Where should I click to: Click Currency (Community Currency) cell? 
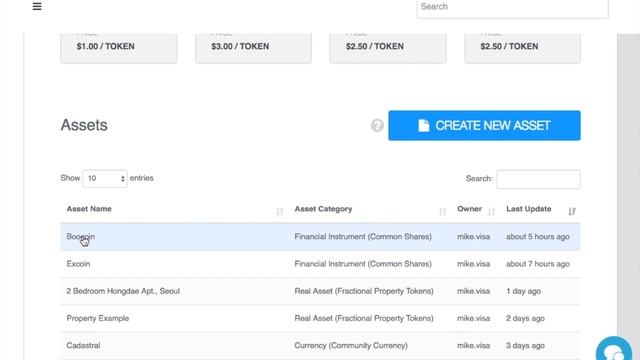click(351, 345)
